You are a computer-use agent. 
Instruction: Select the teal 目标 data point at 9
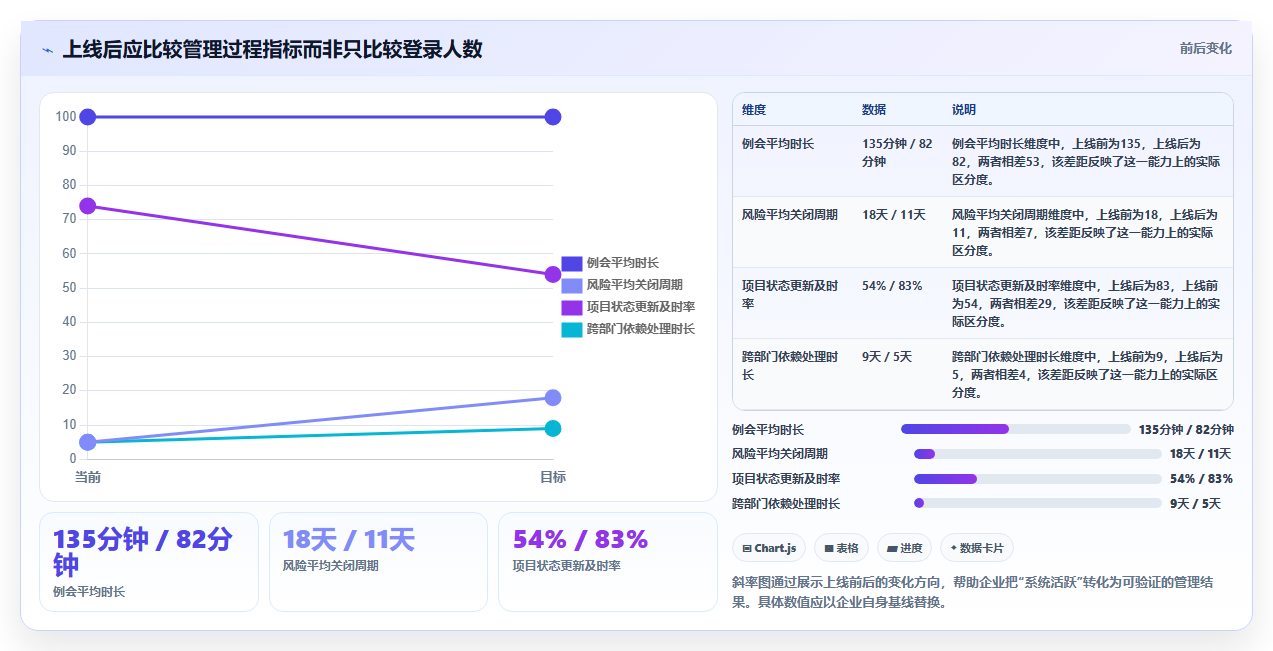point(552,428)
